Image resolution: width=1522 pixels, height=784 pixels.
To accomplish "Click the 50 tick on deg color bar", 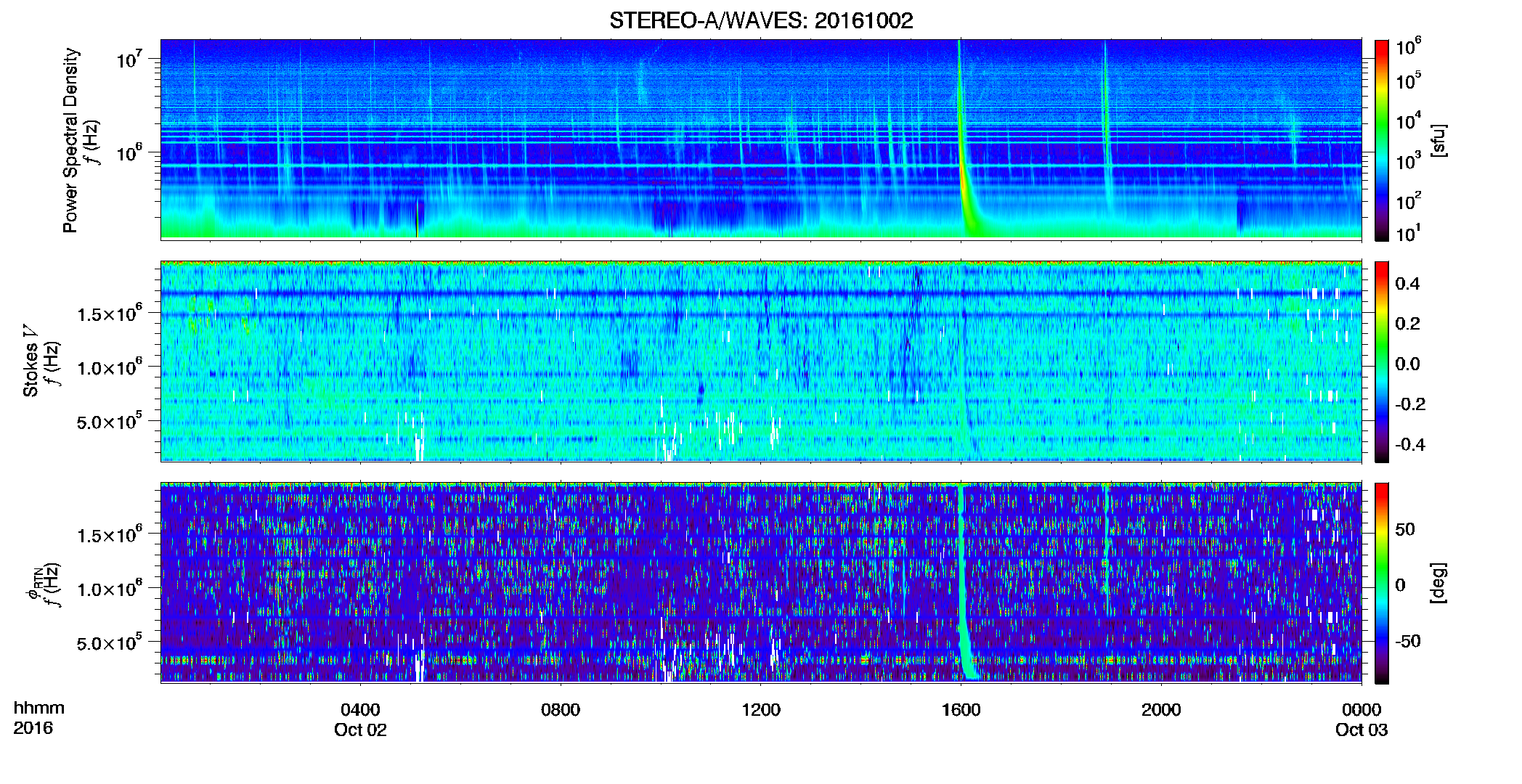I will 1405,529.
